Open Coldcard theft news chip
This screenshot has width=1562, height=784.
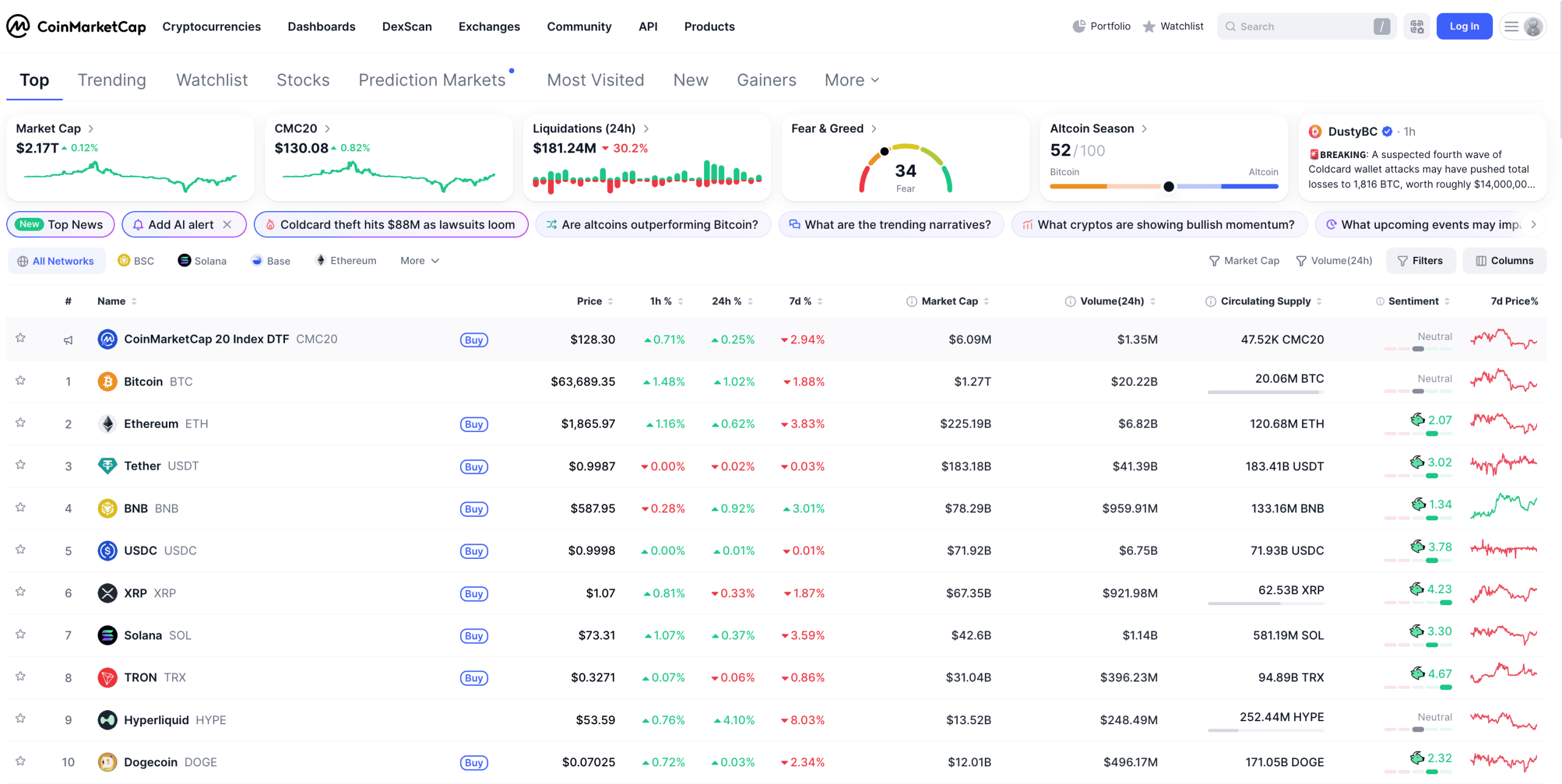coord(391,225)
